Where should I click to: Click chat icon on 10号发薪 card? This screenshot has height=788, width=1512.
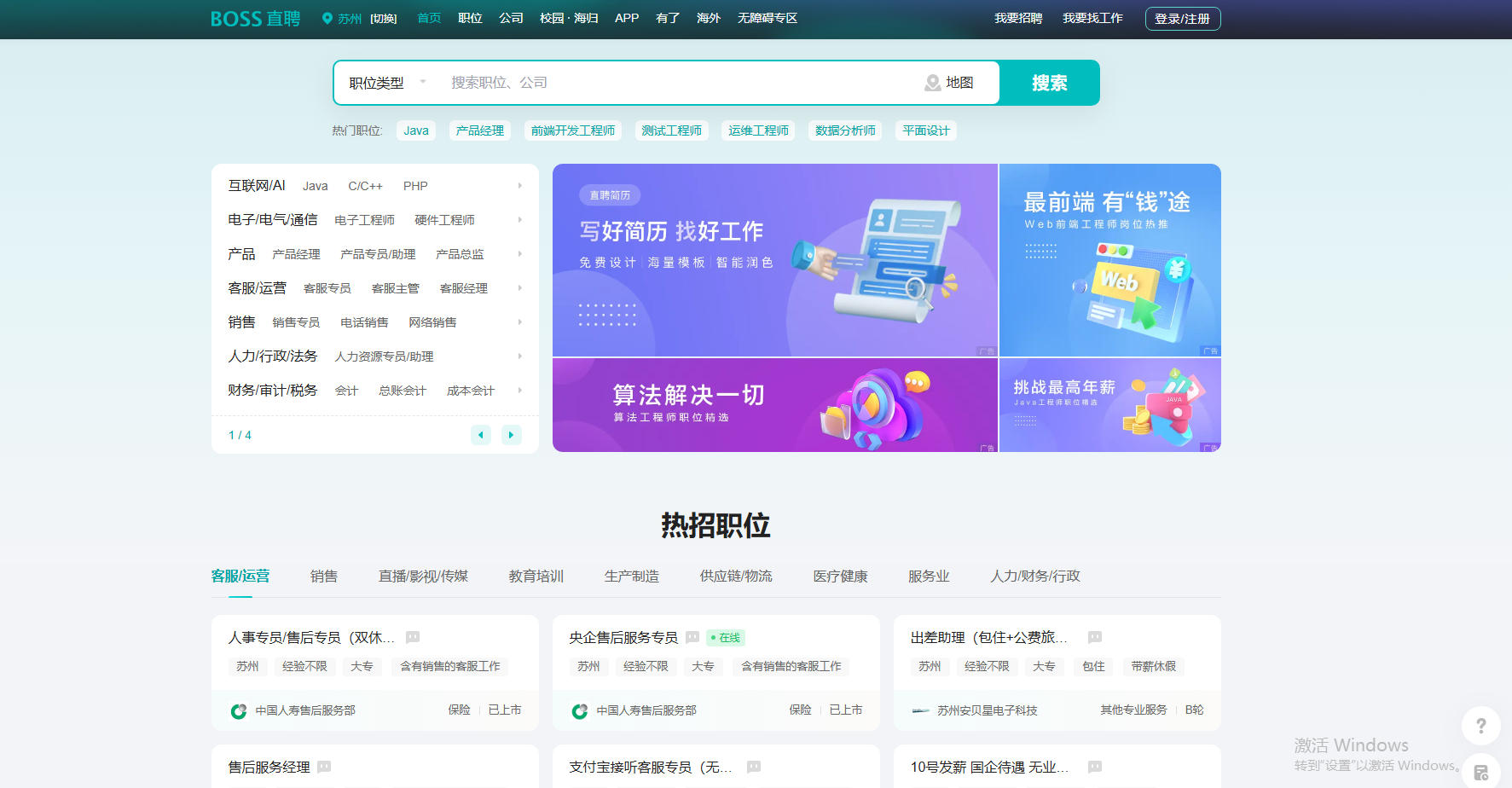pyautogui.click(x=1095, y=767)
